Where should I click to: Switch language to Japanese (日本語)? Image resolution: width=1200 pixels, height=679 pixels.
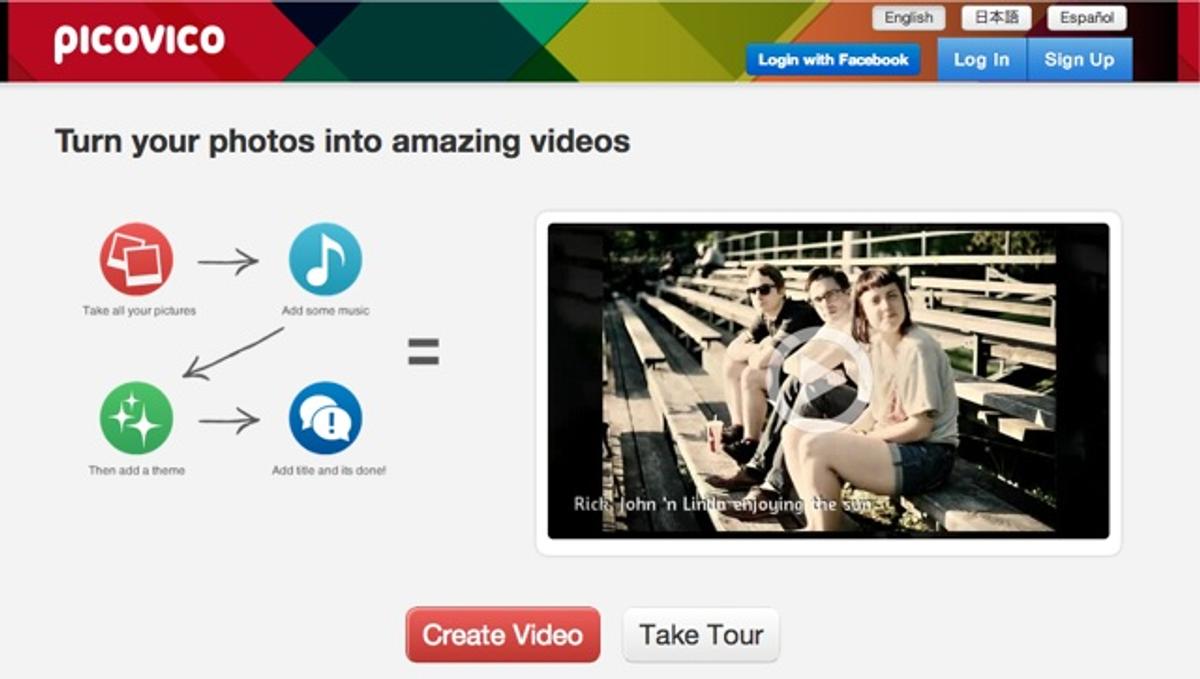996,18
